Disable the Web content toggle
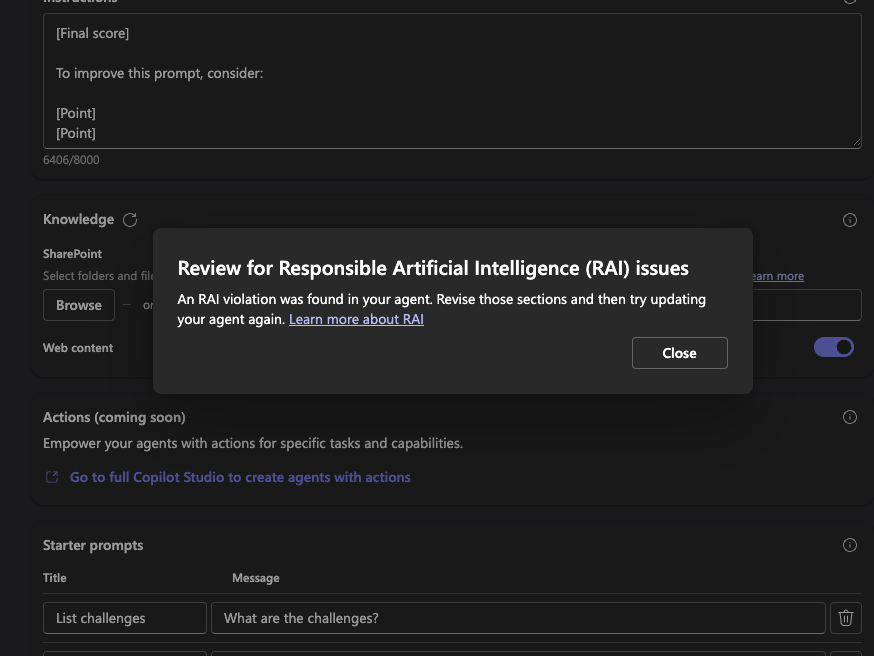874x656 pixels. (x=834, y=347)
